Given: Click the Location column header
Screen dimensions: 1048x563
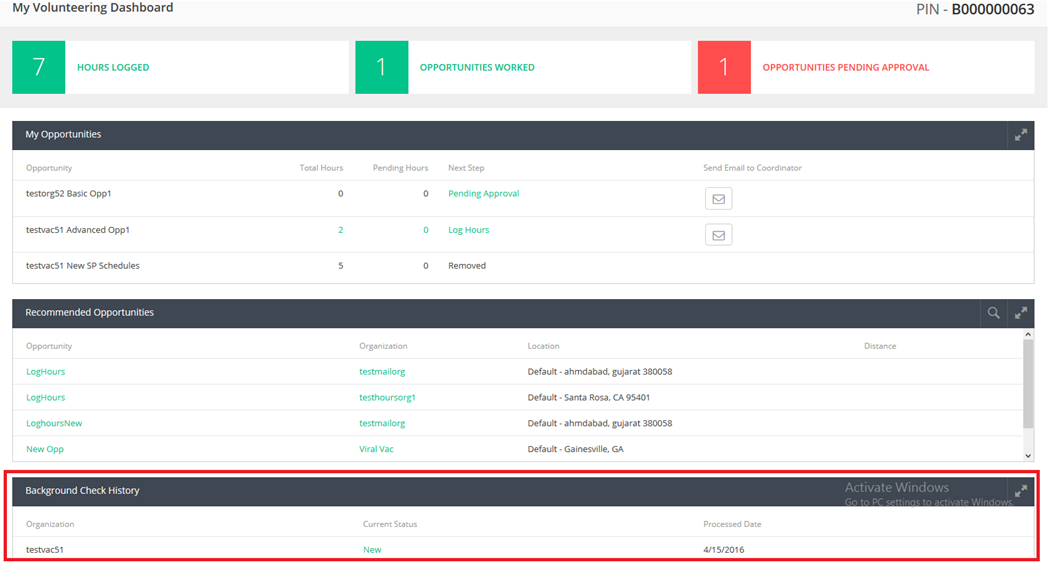Looking at the screenshot, I should pyautogui.click(x=543, y=346).
